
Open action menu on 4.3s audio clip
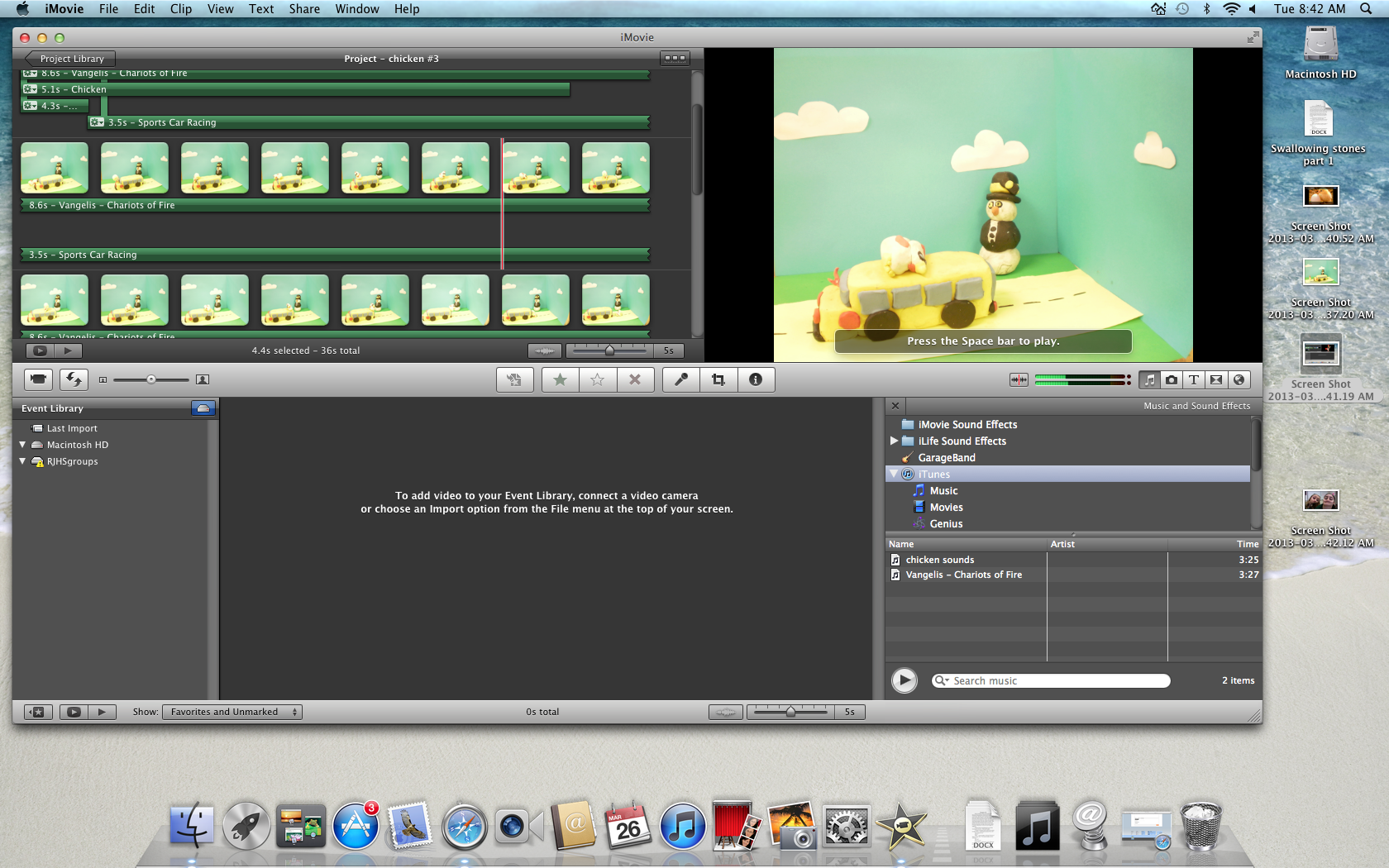pos(31,106)
